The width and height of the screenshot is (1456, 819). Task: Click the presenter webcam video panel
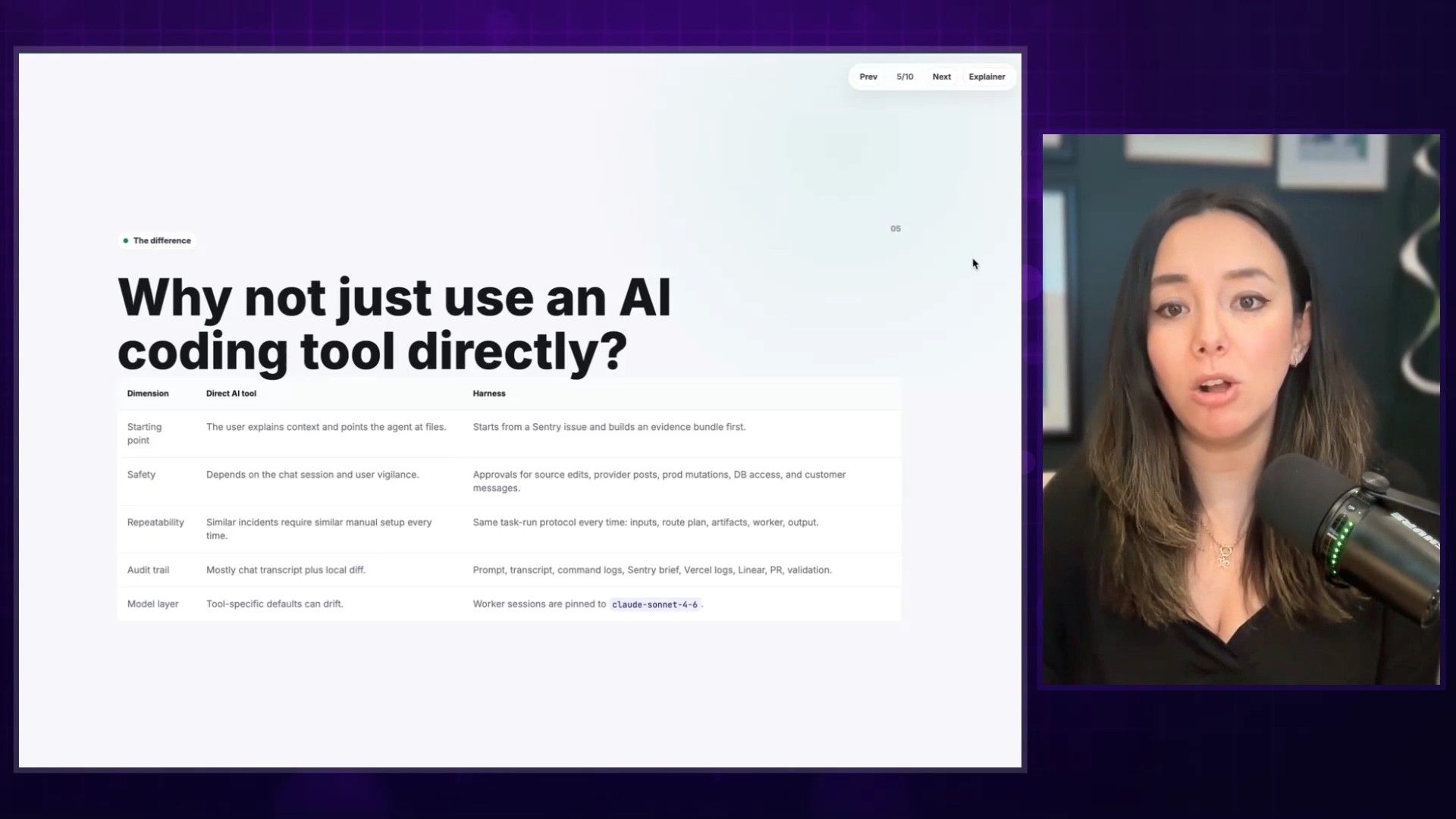pyautogui.click(x=1241, y=409)
